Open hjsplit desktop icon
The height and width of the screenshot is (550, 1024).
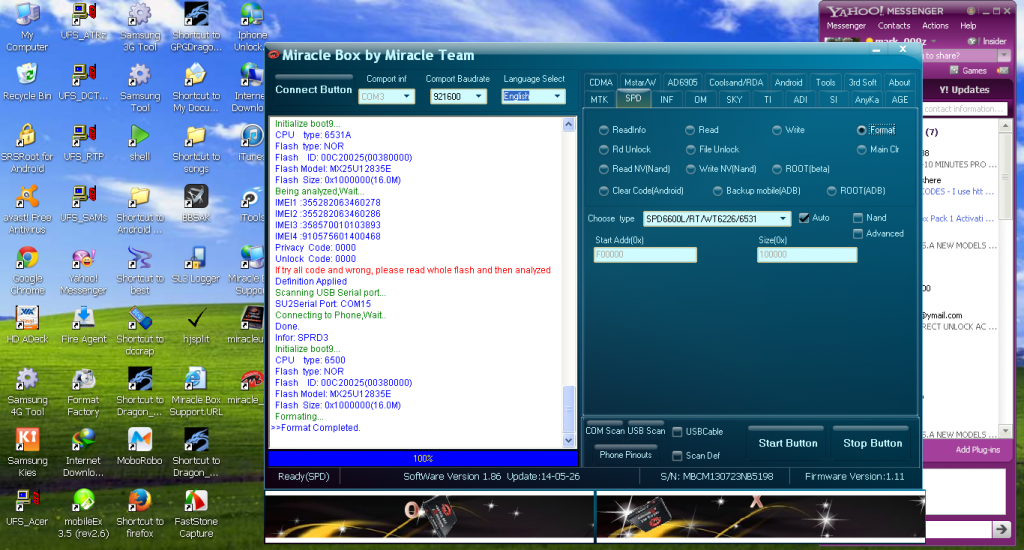pos(196,325)
